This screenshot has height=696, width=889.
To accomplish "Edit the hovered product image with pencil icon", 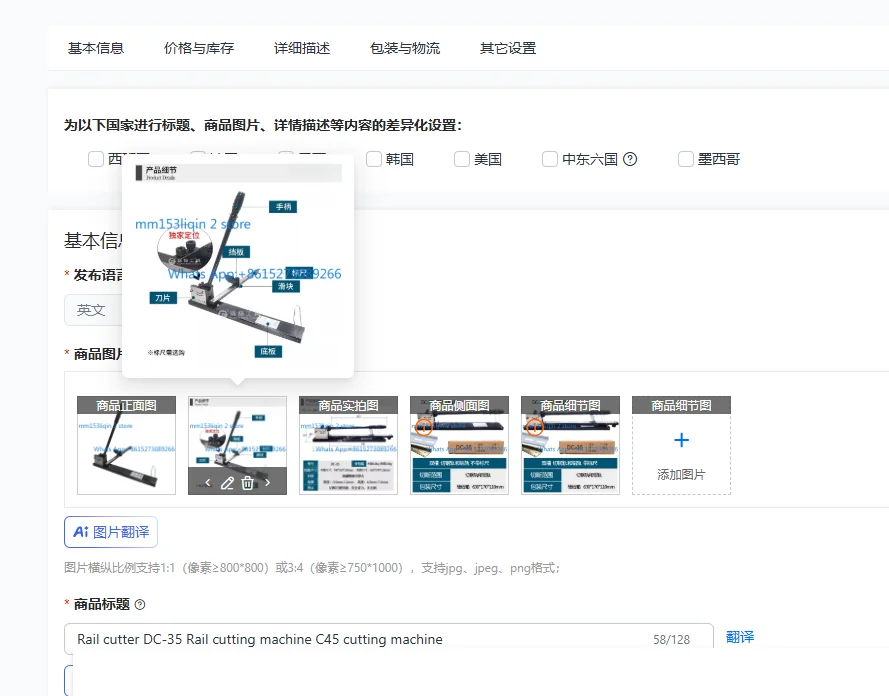I will 227,483.
